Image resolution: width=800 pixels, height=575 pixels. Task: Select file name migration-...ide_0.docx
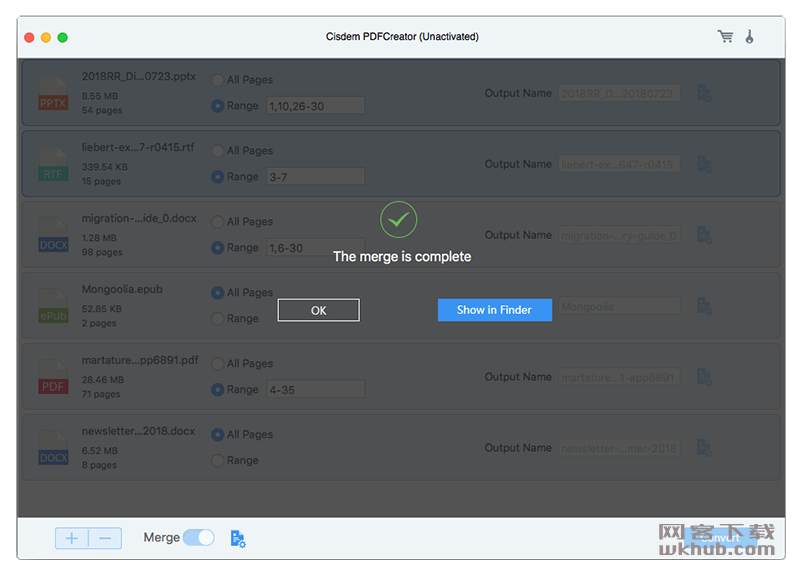pos(139,218)
